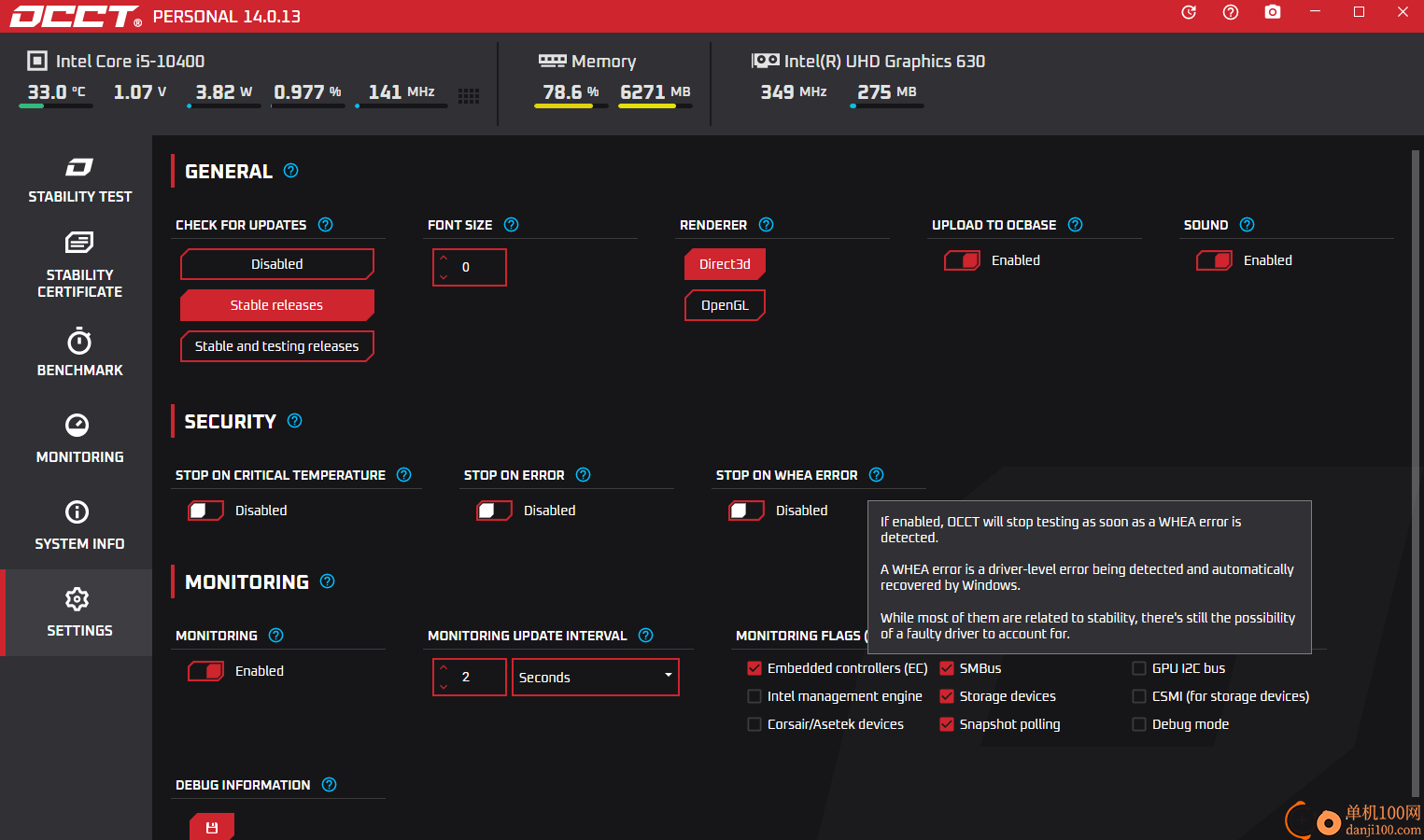Check GPU I2C bus checkbox
The height and width of the screenshot is (840, 1424).
(x=1139, y=668)
